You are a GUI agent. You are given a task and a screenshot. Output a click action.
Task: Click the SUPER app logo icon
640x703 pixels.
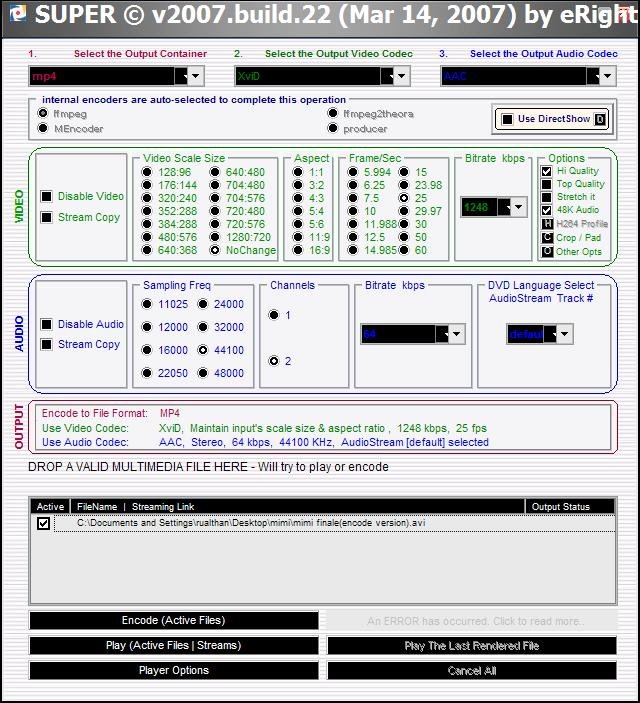[x=17, y=14]
